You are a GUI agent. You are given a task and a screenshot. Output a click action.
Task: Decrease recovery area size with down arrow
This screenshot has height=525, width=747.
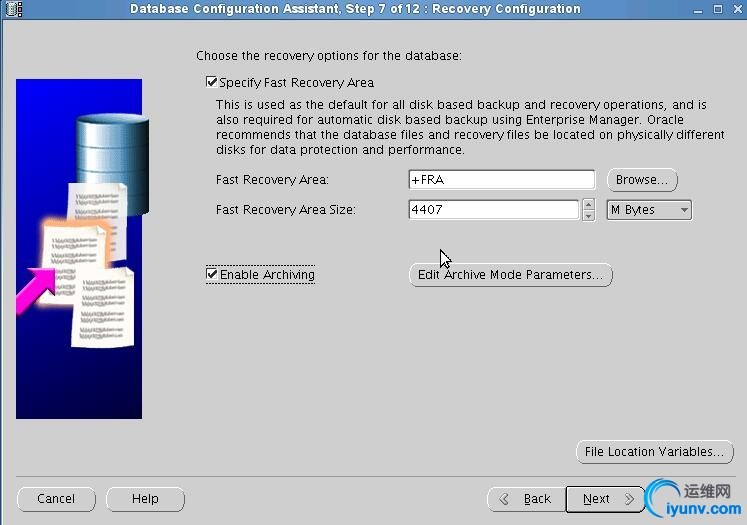pos(588,216)
